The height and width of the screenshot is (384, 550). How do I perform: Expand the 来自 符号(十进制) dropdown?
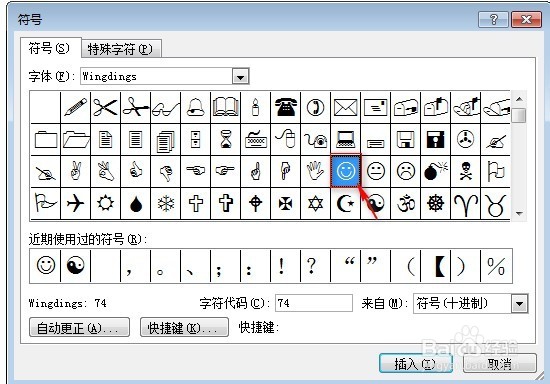(x=519, y=303)
